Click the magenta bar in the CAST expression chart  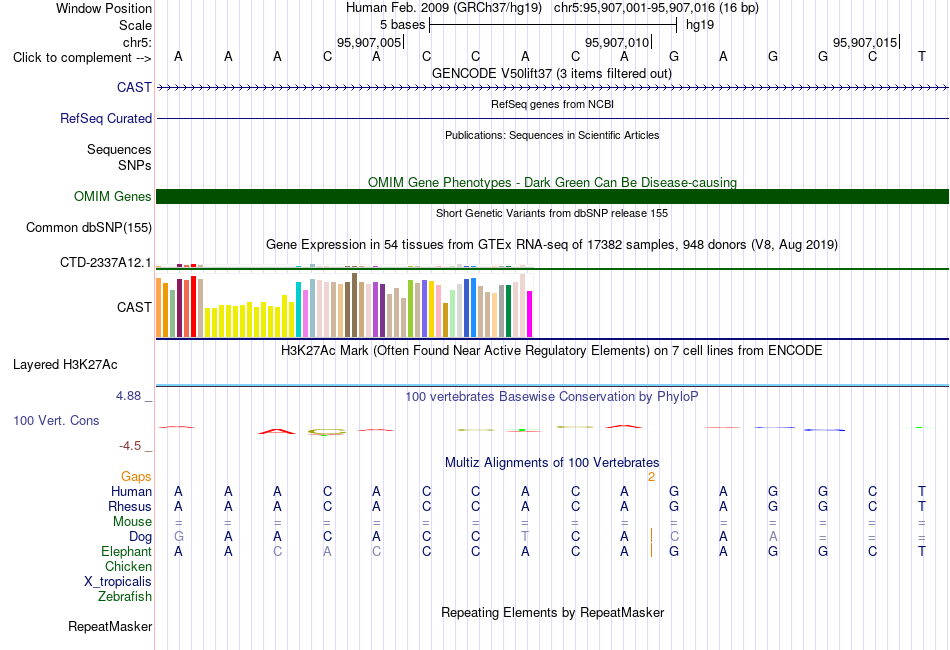click(x=530, y=314)
